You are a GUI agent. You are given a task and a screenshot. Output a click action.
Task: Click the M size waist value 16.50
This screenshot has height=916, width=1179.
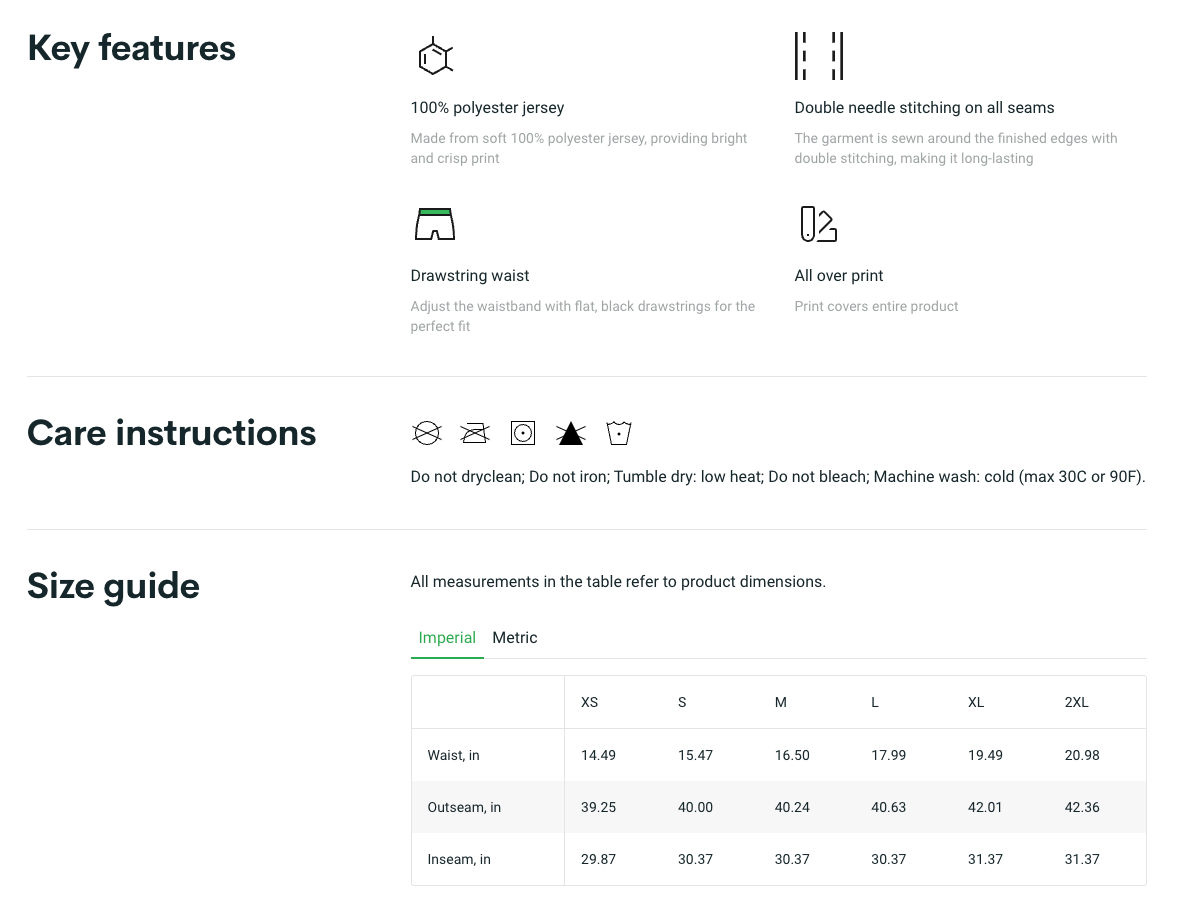(792, 755)
